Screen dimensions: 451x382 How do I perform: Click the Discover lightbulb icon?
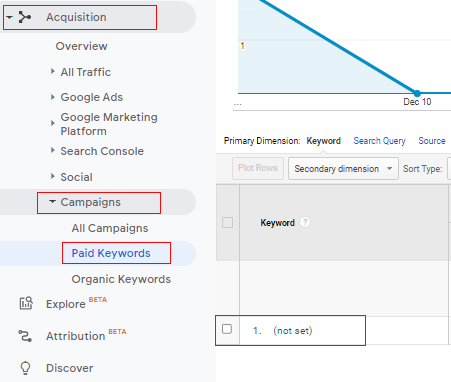tap(25, 368)
